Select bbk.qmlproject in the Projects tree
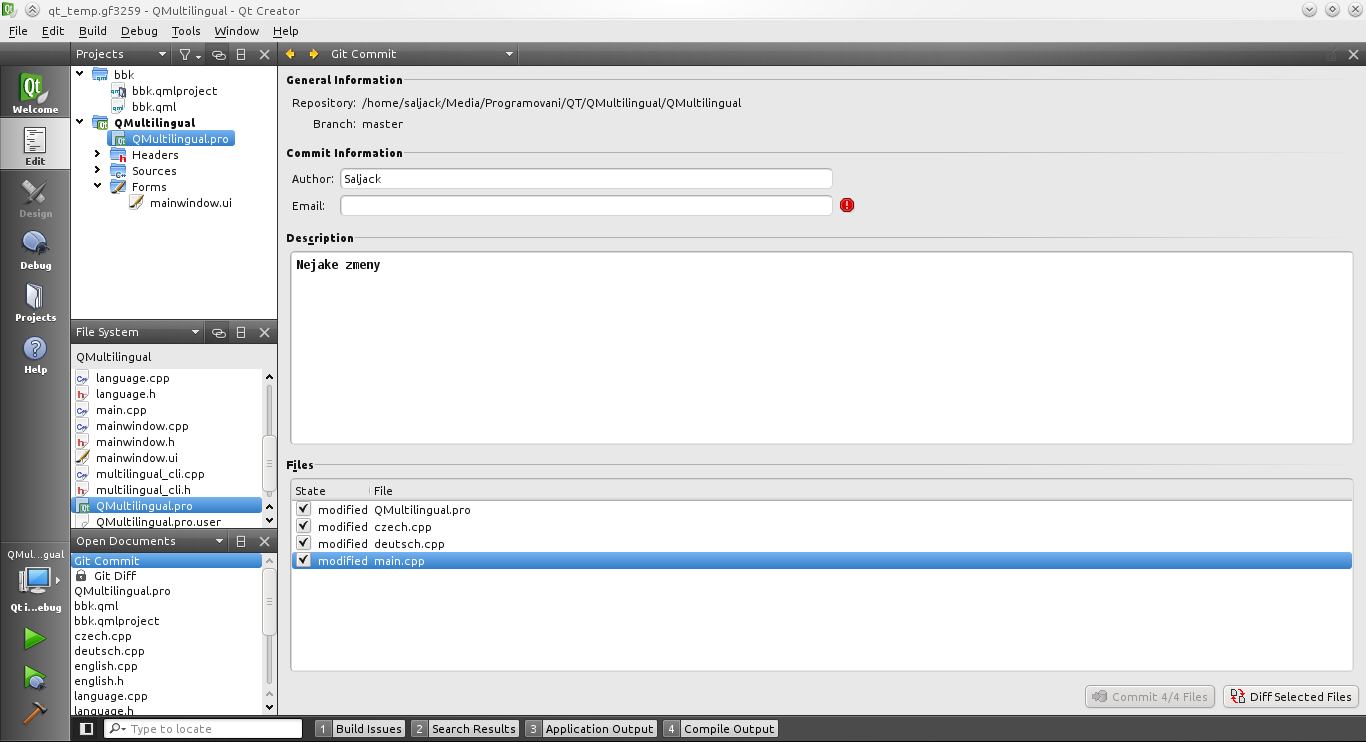1366x742 pixels. 174,90
